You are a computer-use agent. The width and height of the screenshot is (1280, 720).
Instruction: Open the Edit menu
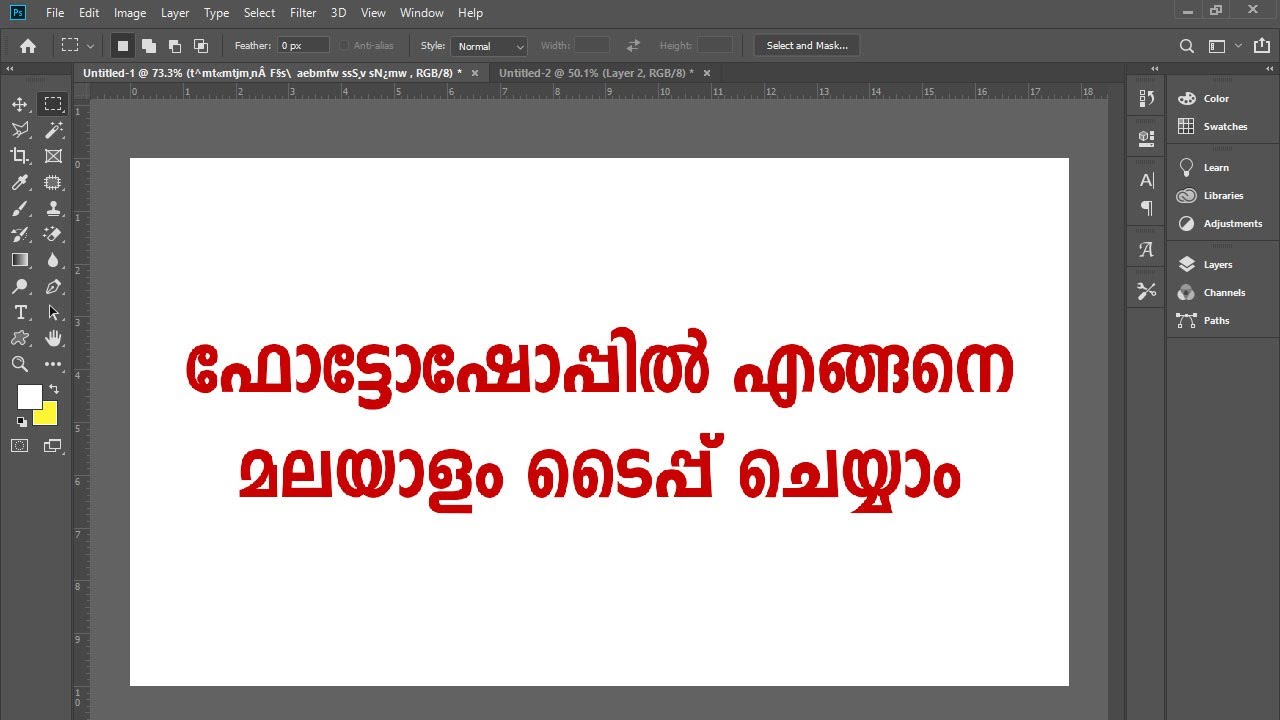click(x=89, y=13)
